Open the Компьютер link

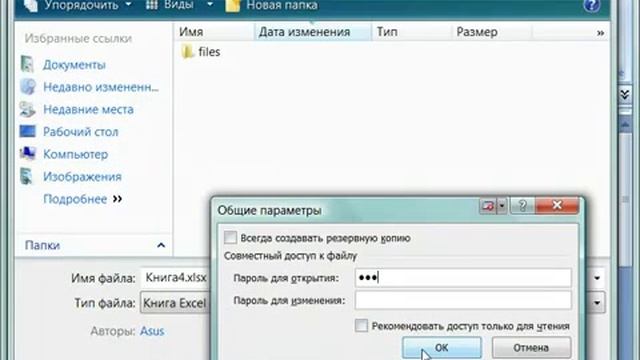click(x=76, y=154)
